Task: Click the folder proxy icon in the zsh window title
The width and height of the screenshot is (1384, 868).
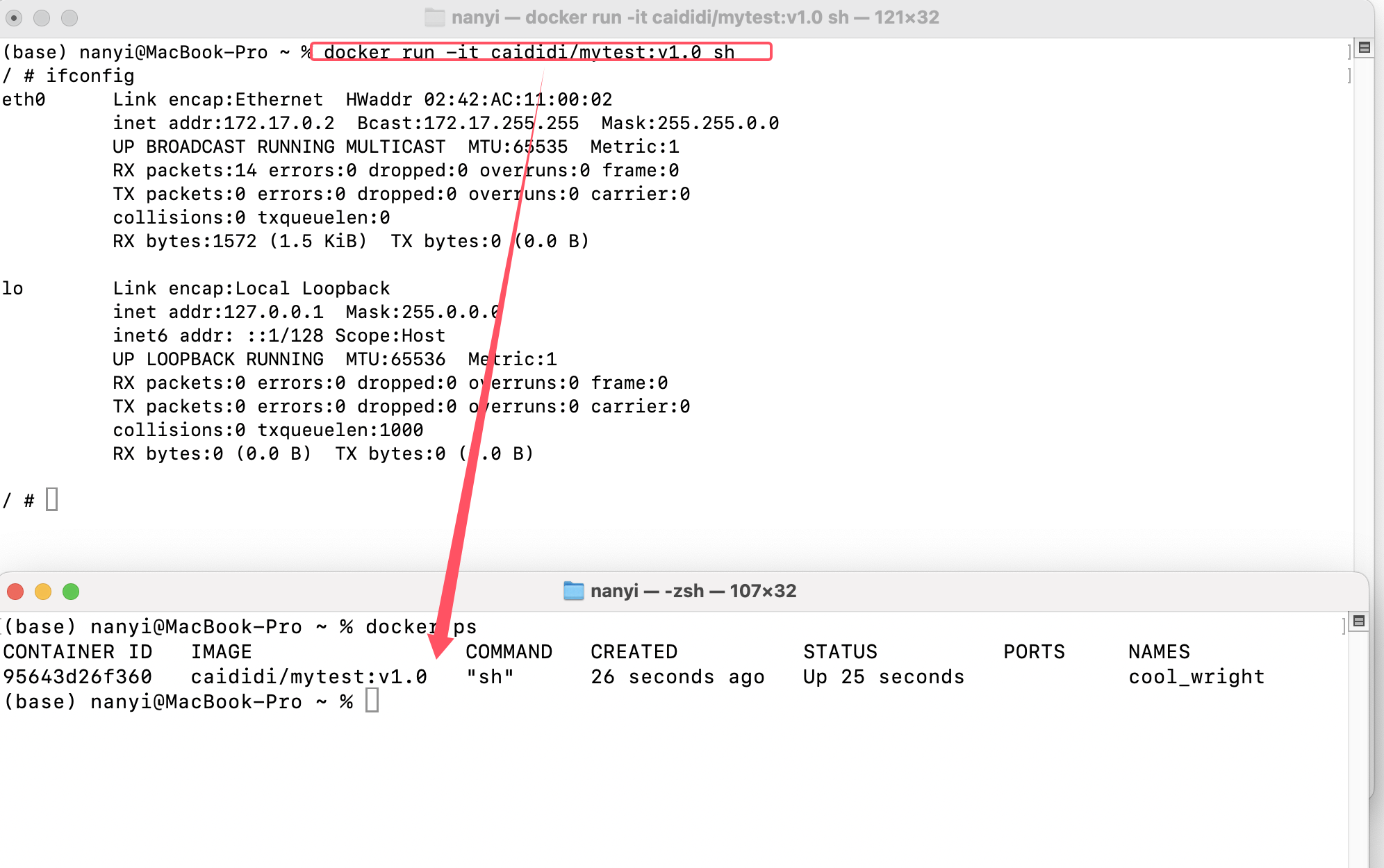Action: click(x=573, y=591)
